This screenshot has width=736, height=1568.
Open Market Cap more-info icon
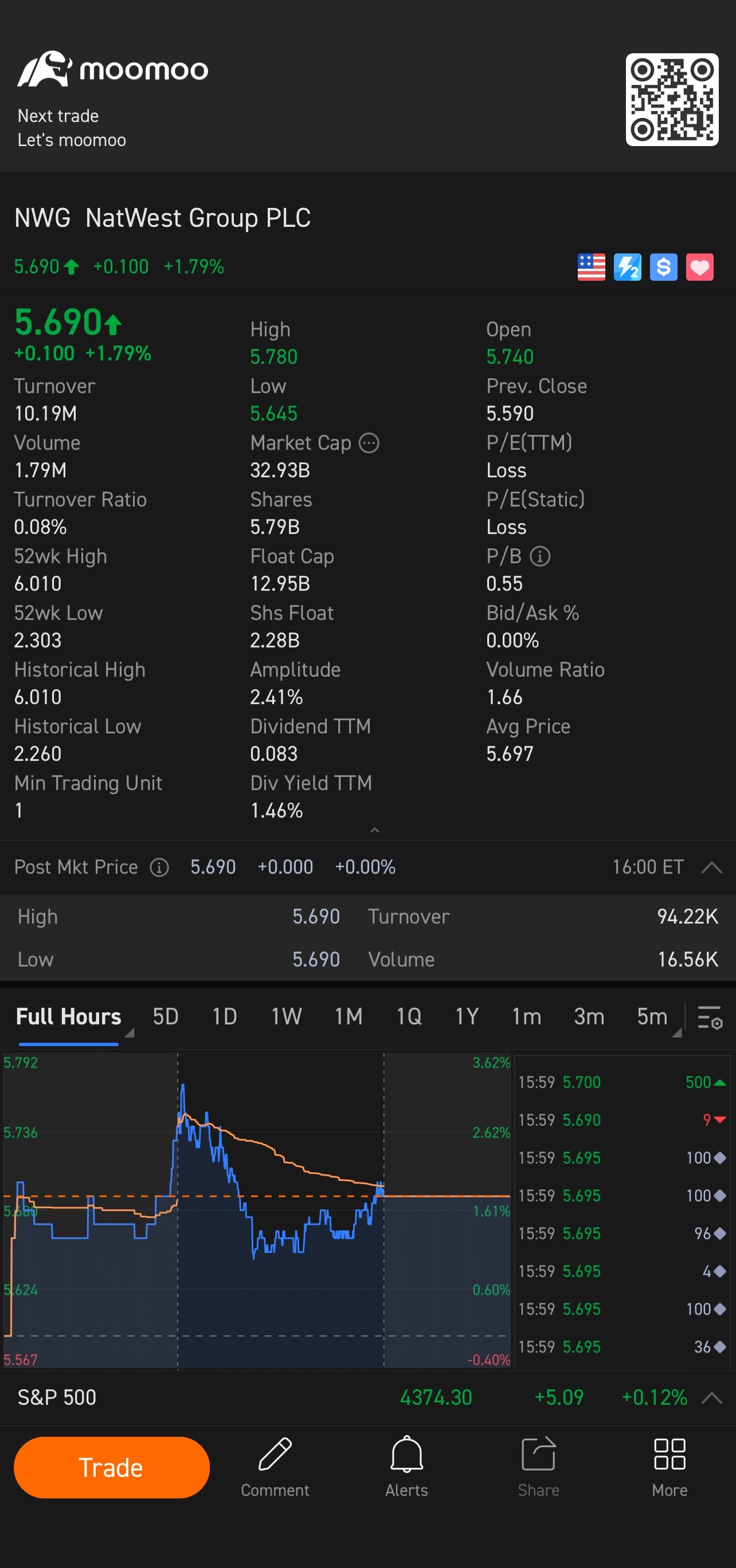[x=369, y=443]
